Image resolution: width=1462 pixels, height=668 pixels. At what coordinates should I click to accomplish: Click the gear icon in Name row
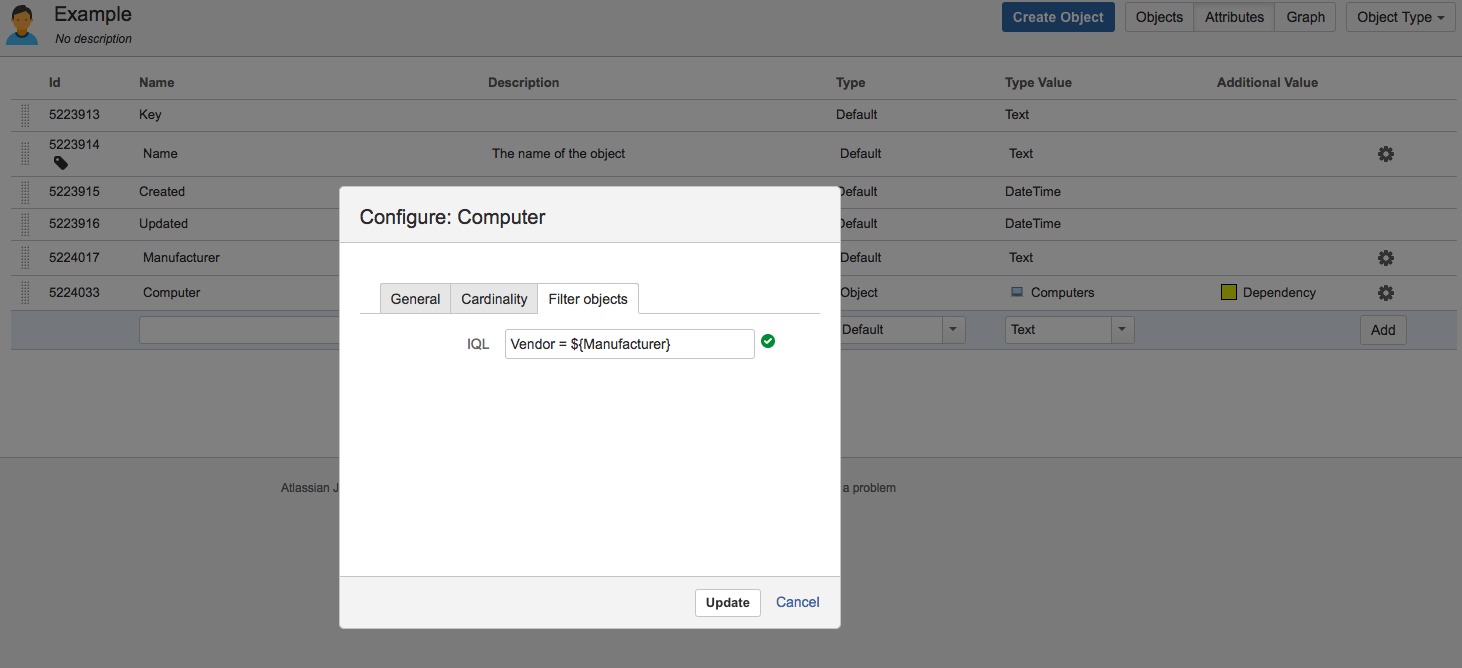click(x=1385, y=154)
